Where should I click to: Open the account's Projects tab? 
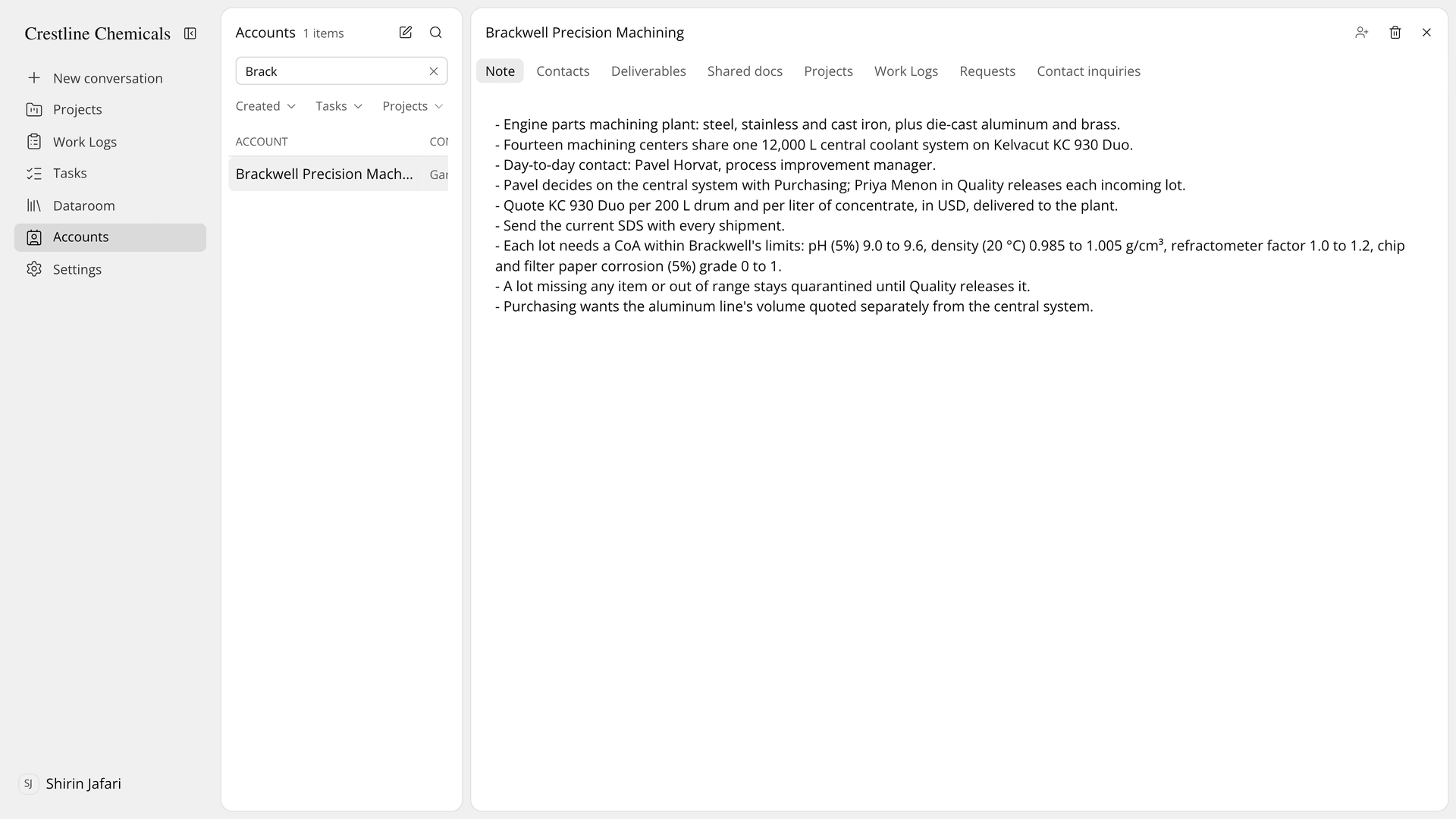click(828, 71)
